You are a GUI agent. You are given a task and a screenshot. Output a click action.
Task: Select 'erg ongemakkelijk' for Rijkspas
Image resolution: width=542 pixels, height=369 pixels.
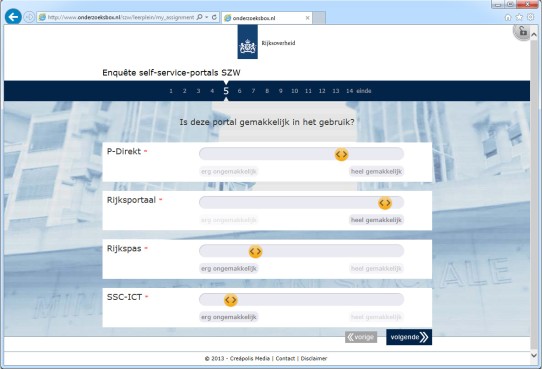pyautogui.click(x=228, y=268)
